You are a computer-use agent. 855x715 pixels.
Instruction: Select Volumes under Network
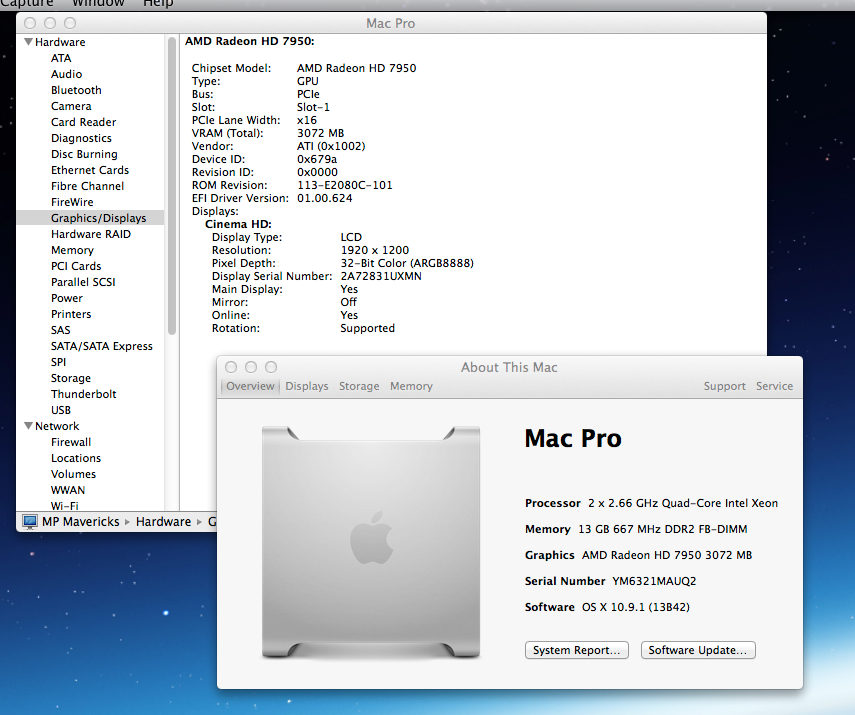click(73, 474)
